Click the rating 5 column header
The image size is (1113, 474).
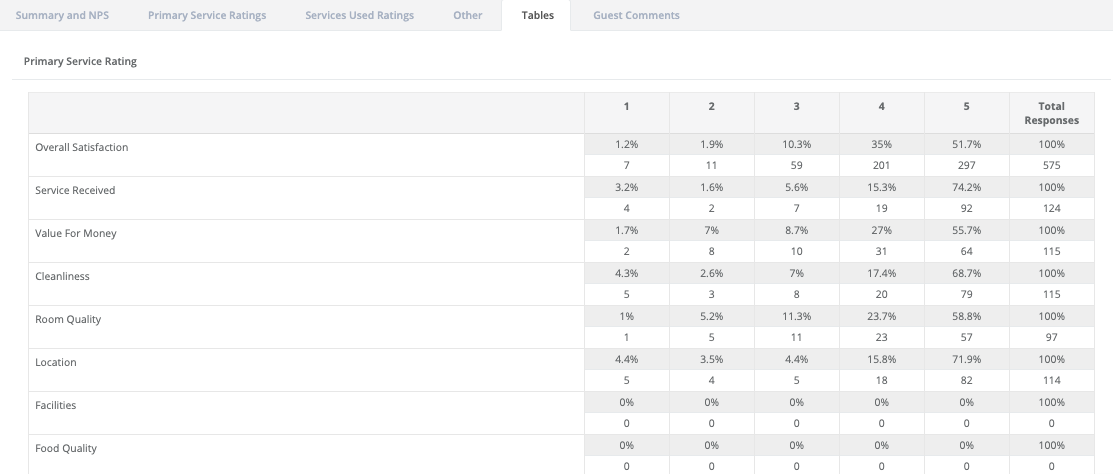(966, 106)
